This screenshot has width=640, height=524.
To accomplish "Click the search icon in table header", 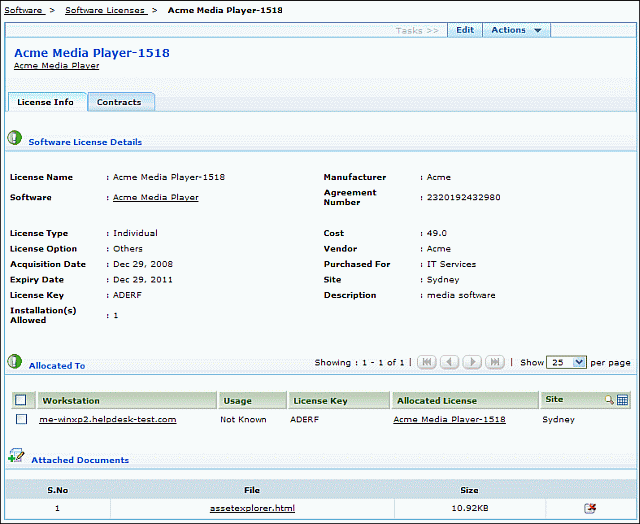I will point(609,400).
